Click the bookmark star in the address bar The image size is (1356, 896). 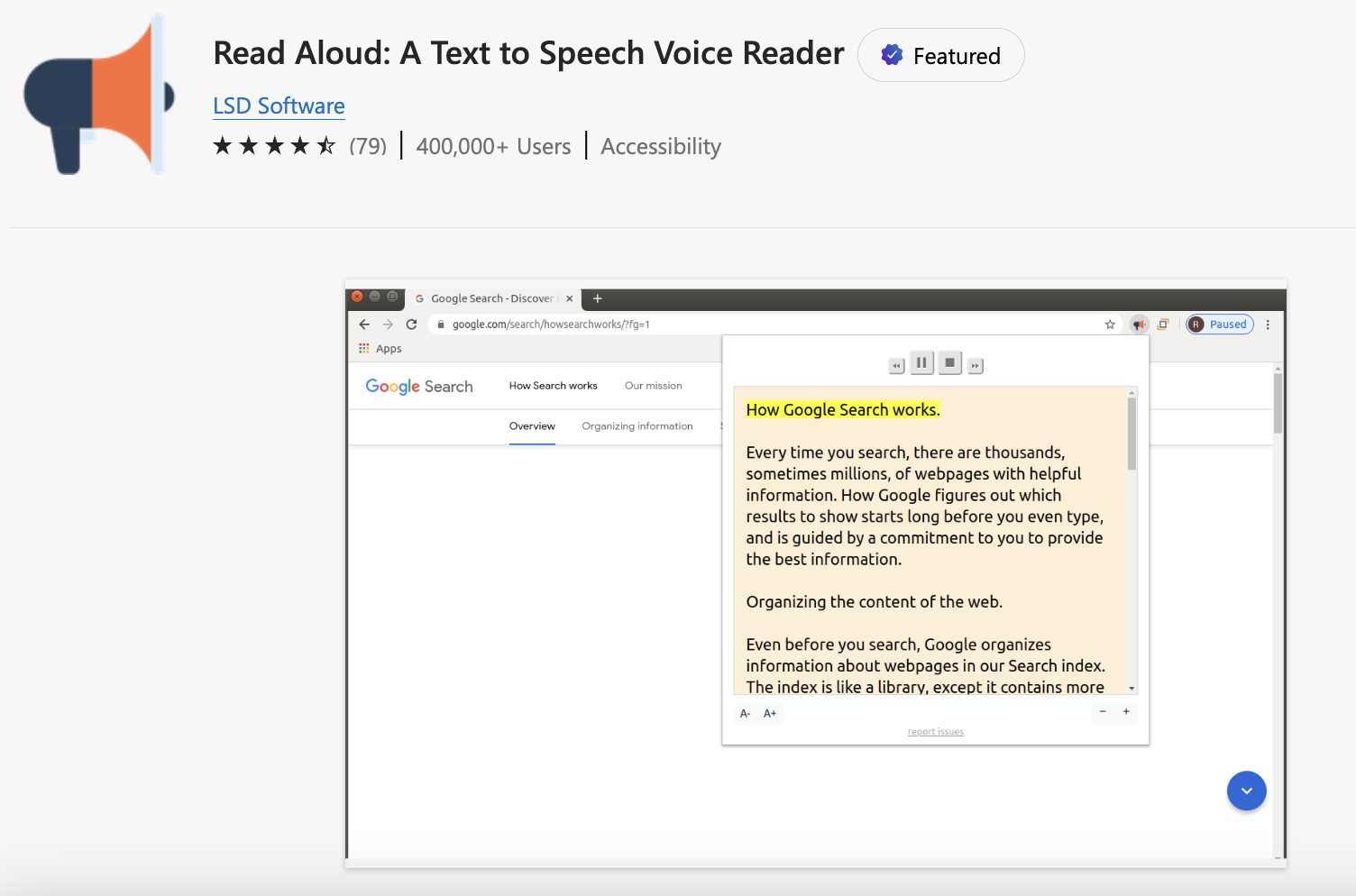coord(1110,325)
